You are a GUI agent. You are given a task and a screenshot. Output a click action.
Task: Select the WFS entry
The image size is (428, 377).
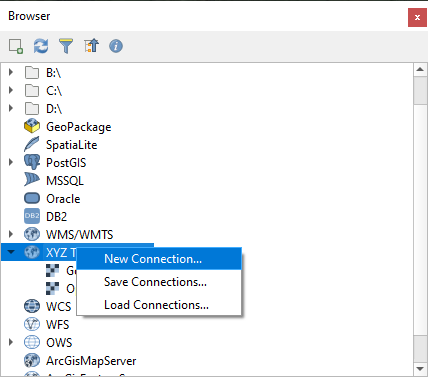(x=58, y=325)
